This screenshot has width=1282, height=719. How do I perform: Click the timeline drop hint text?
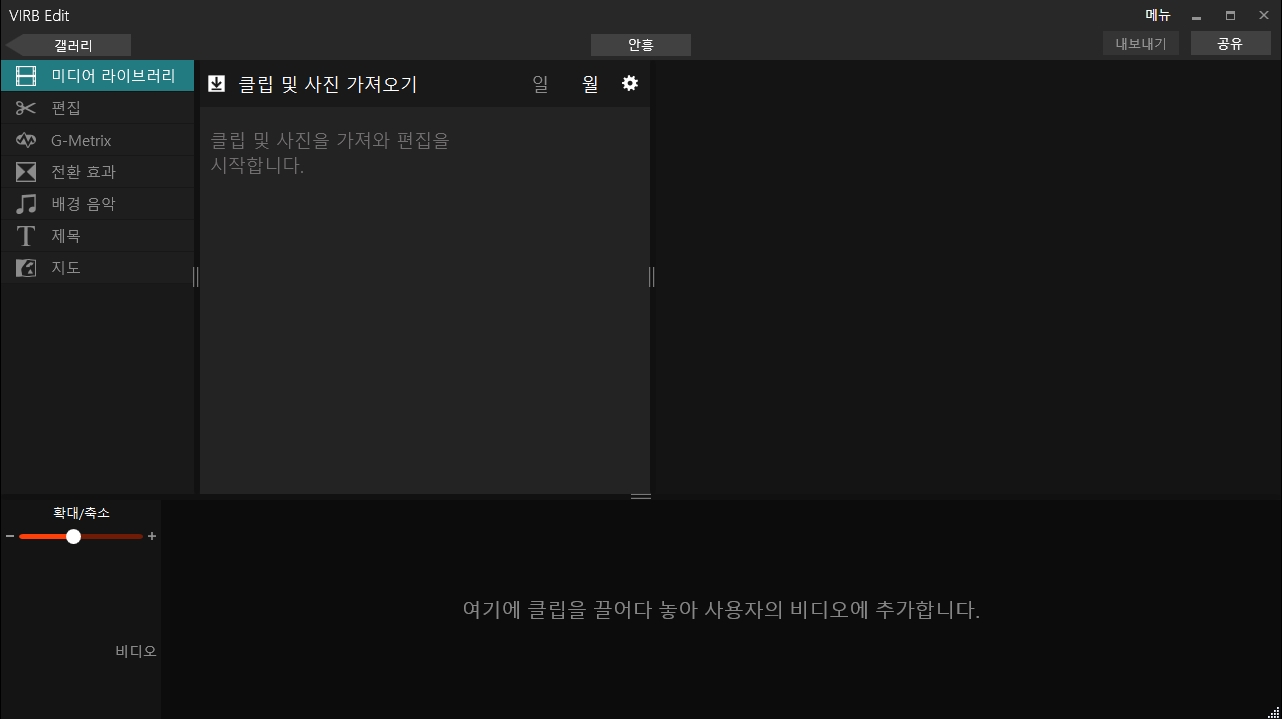[721, 609]
